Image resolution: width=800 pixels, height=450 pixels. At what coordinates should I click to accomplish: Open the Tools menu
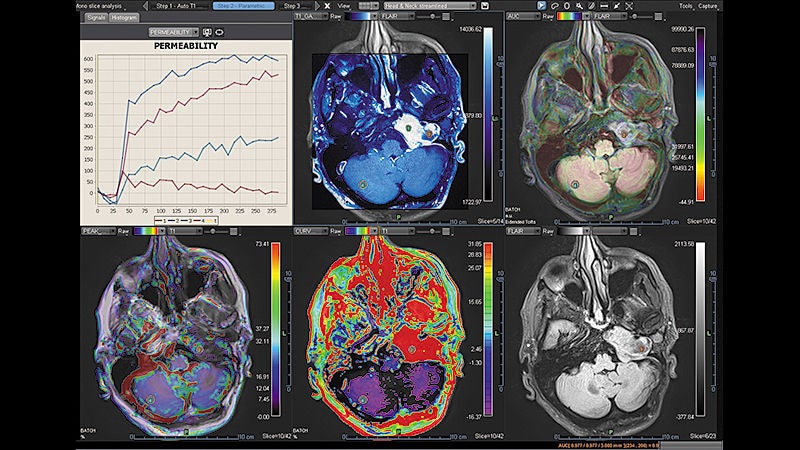[686, 6]
